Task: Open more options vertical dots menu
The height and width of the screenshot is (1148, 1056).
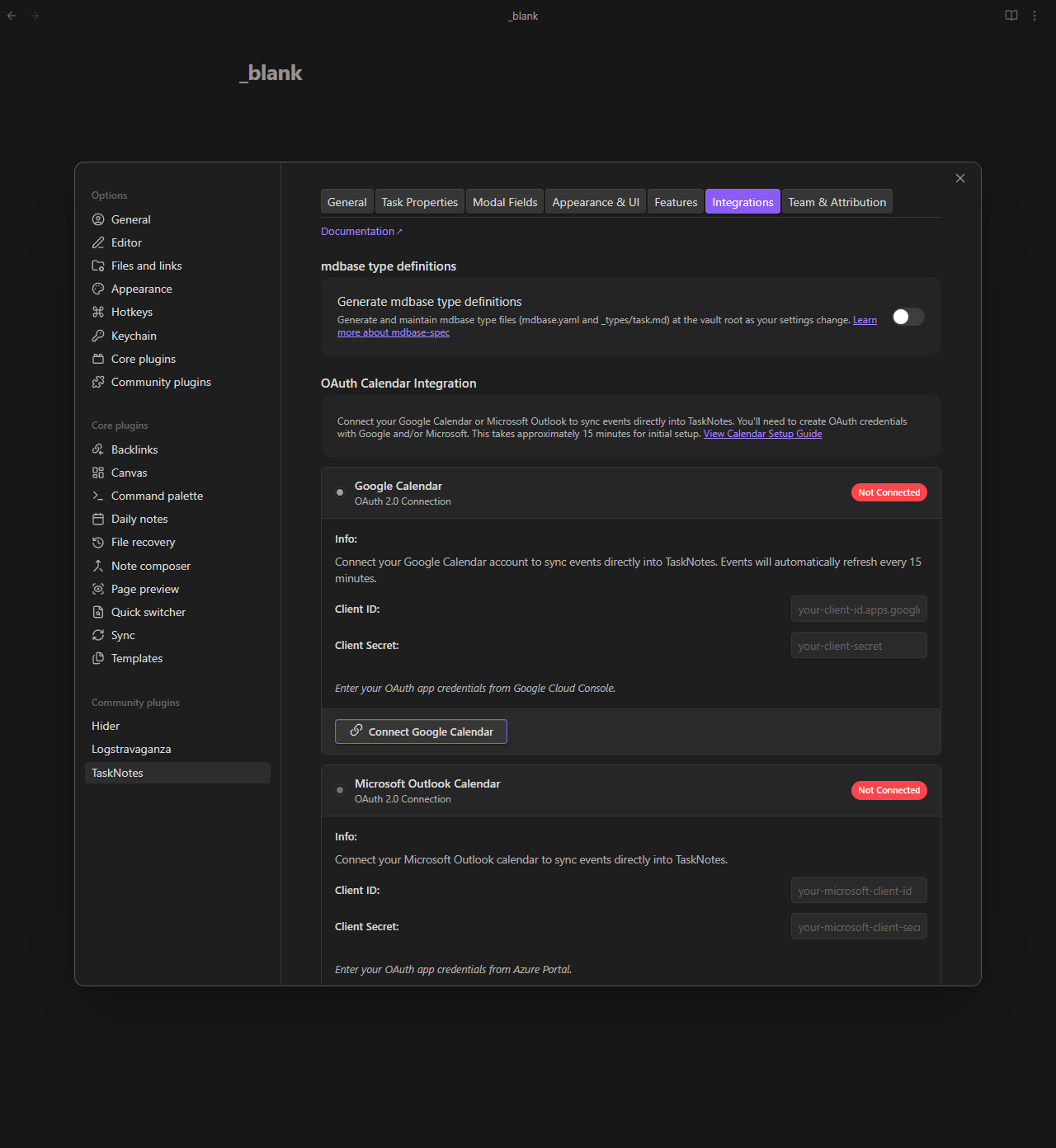Action: (1034, 16)
